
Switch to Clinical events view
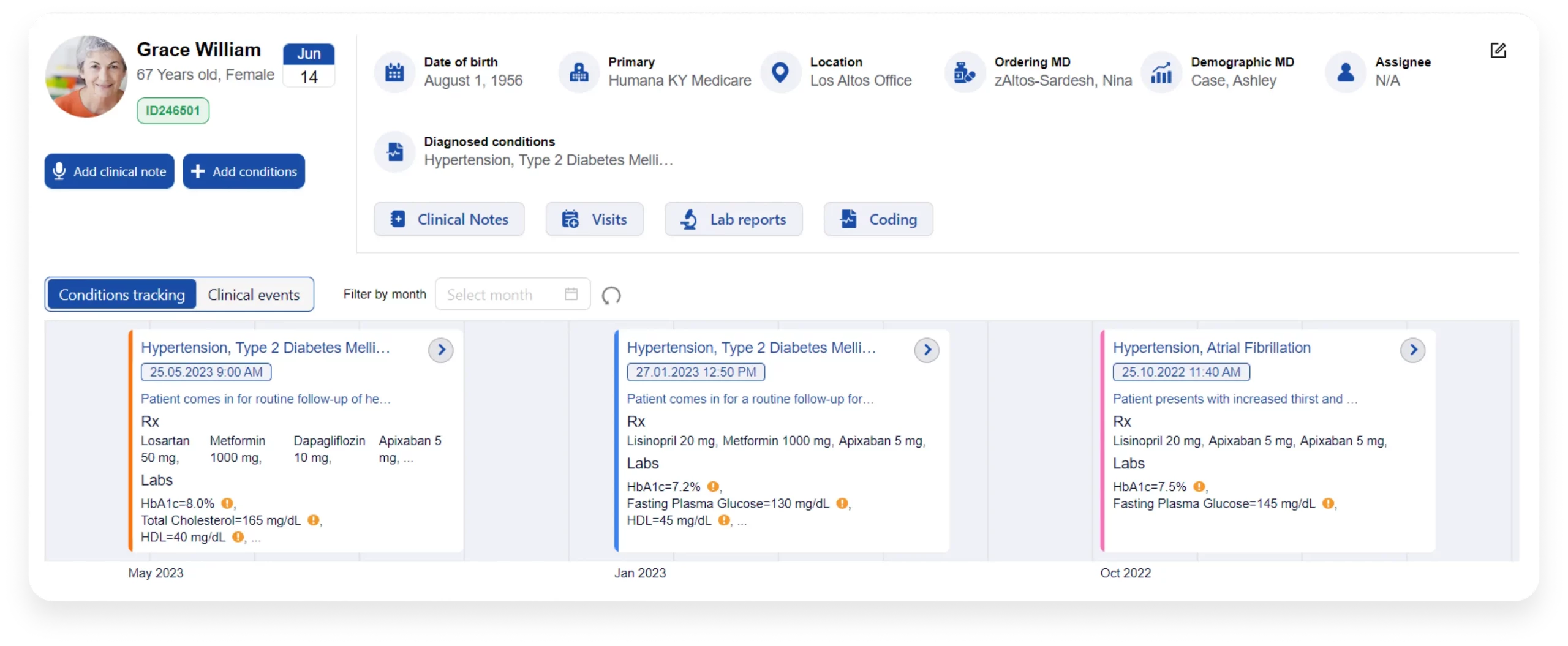(254, 295)
